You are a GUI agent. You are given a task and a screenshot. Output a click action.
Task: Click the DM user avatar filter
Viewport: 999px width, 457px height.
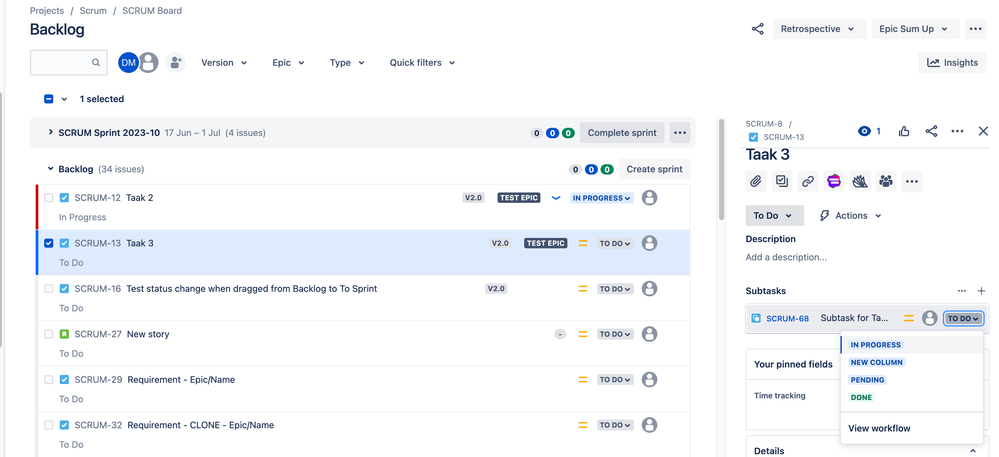[128, 62]
